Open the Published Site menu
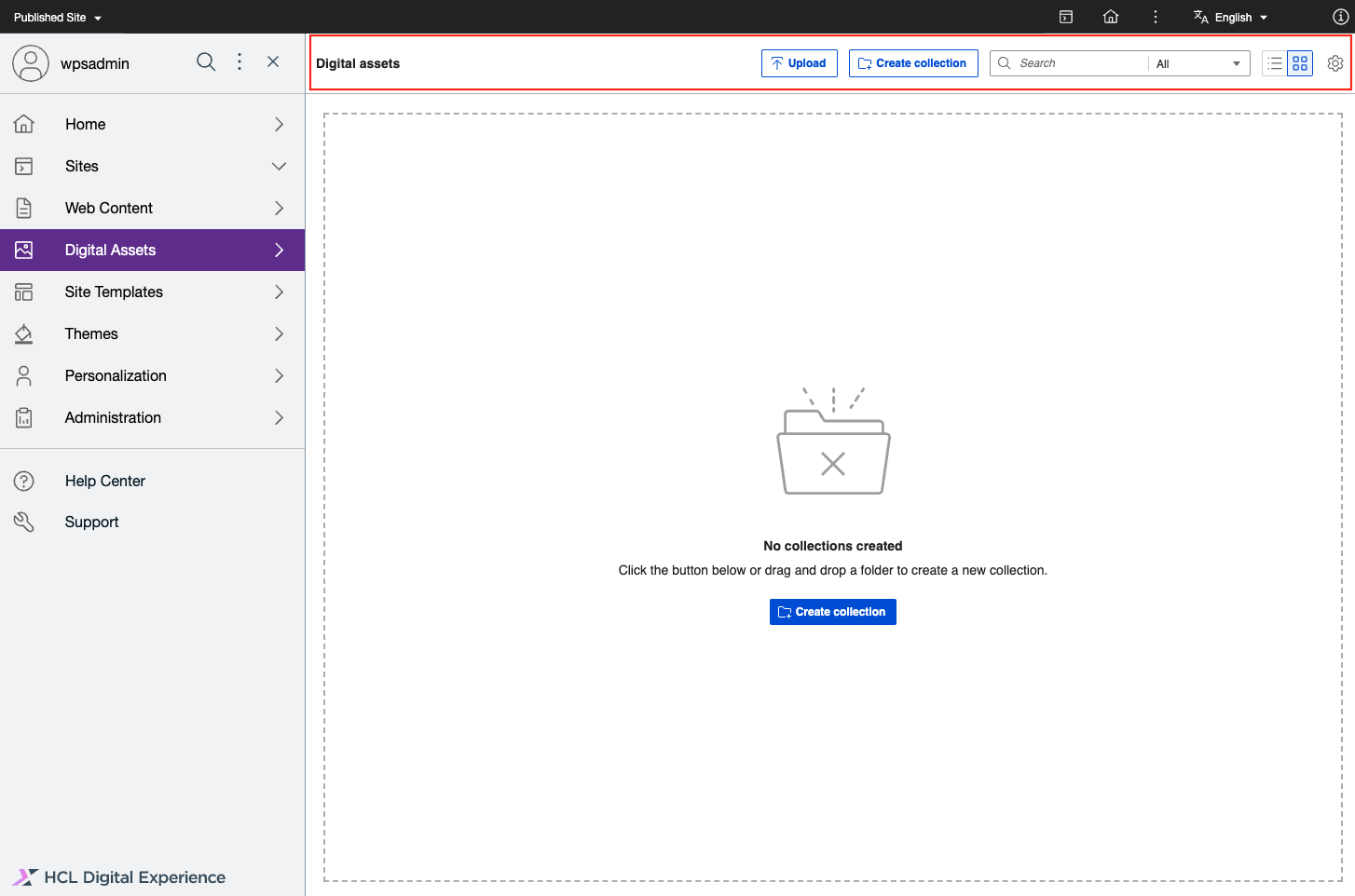 click(x=57, y=16)
